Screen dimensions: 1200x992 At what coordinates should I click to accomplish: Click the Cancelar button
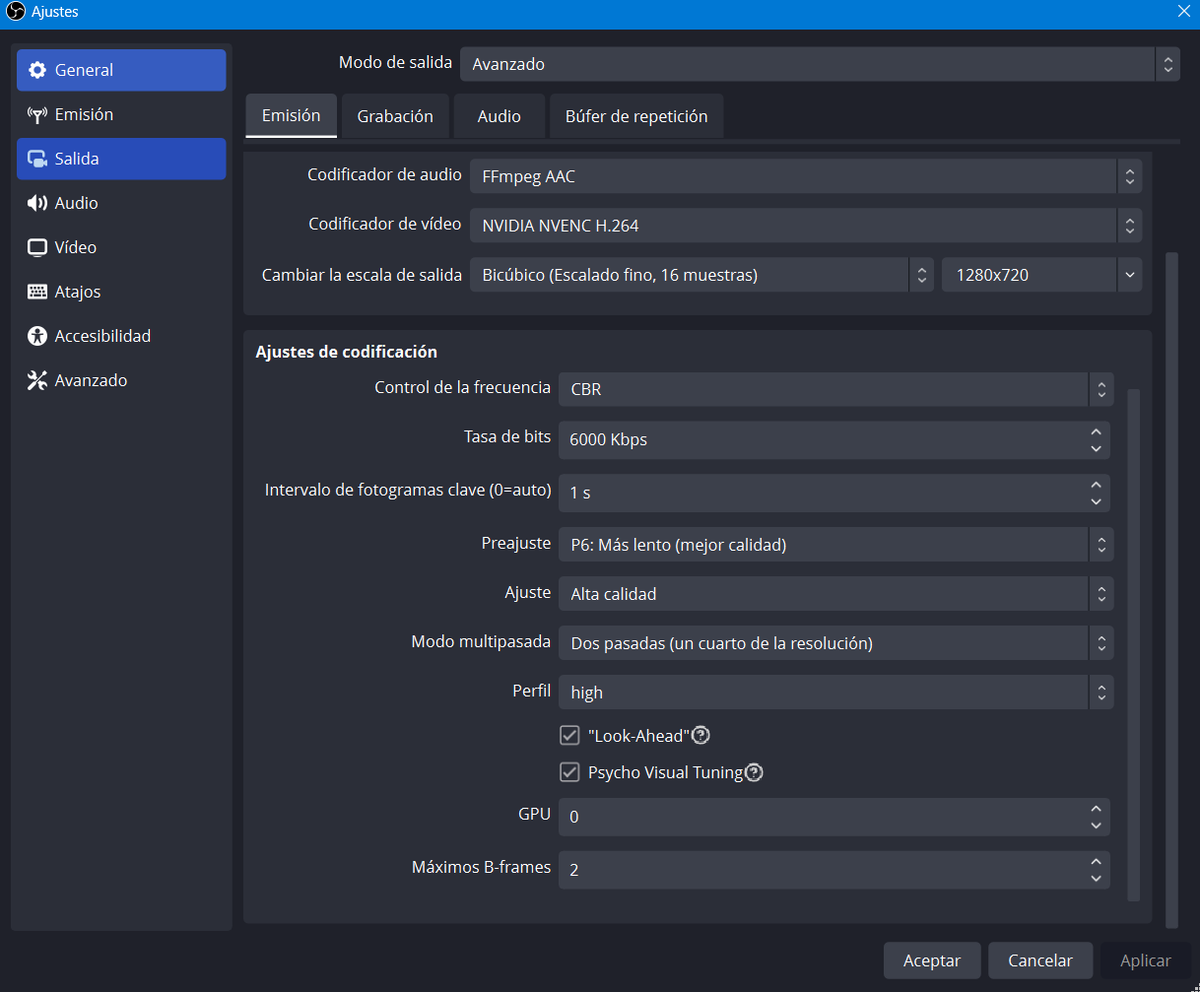point(1040,960)
